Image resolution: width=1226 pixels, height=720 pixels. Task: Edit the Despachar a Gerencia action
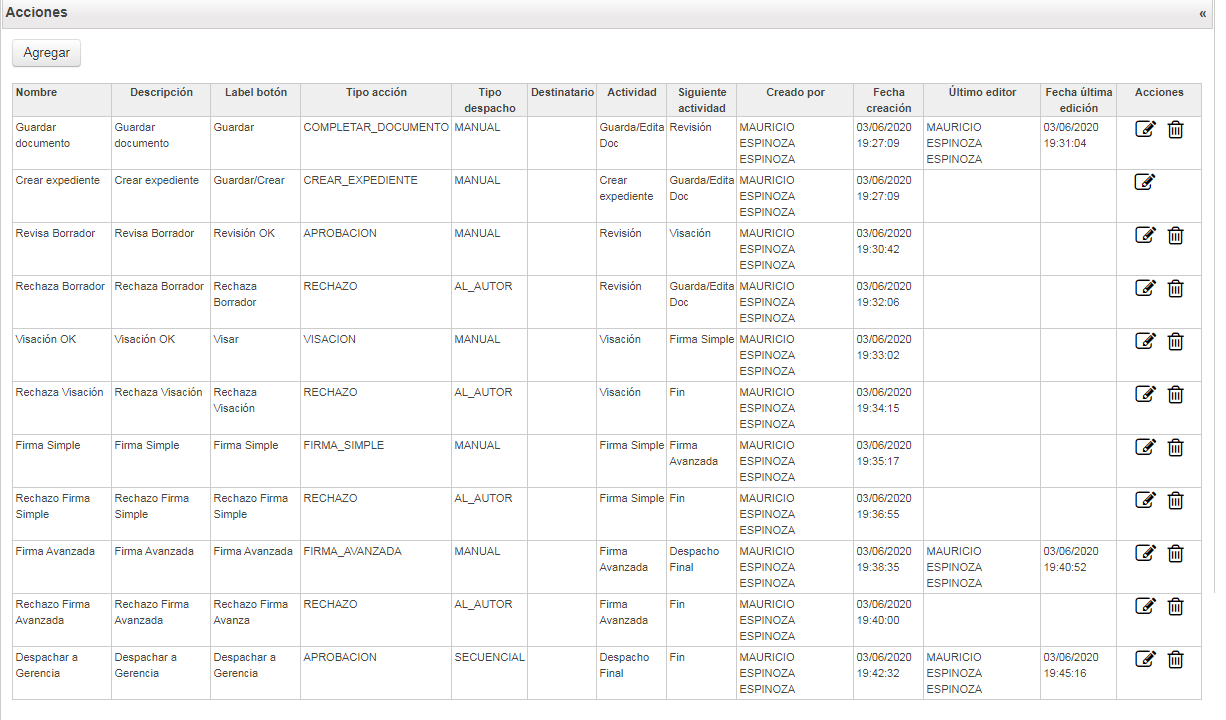[1146, 659]
